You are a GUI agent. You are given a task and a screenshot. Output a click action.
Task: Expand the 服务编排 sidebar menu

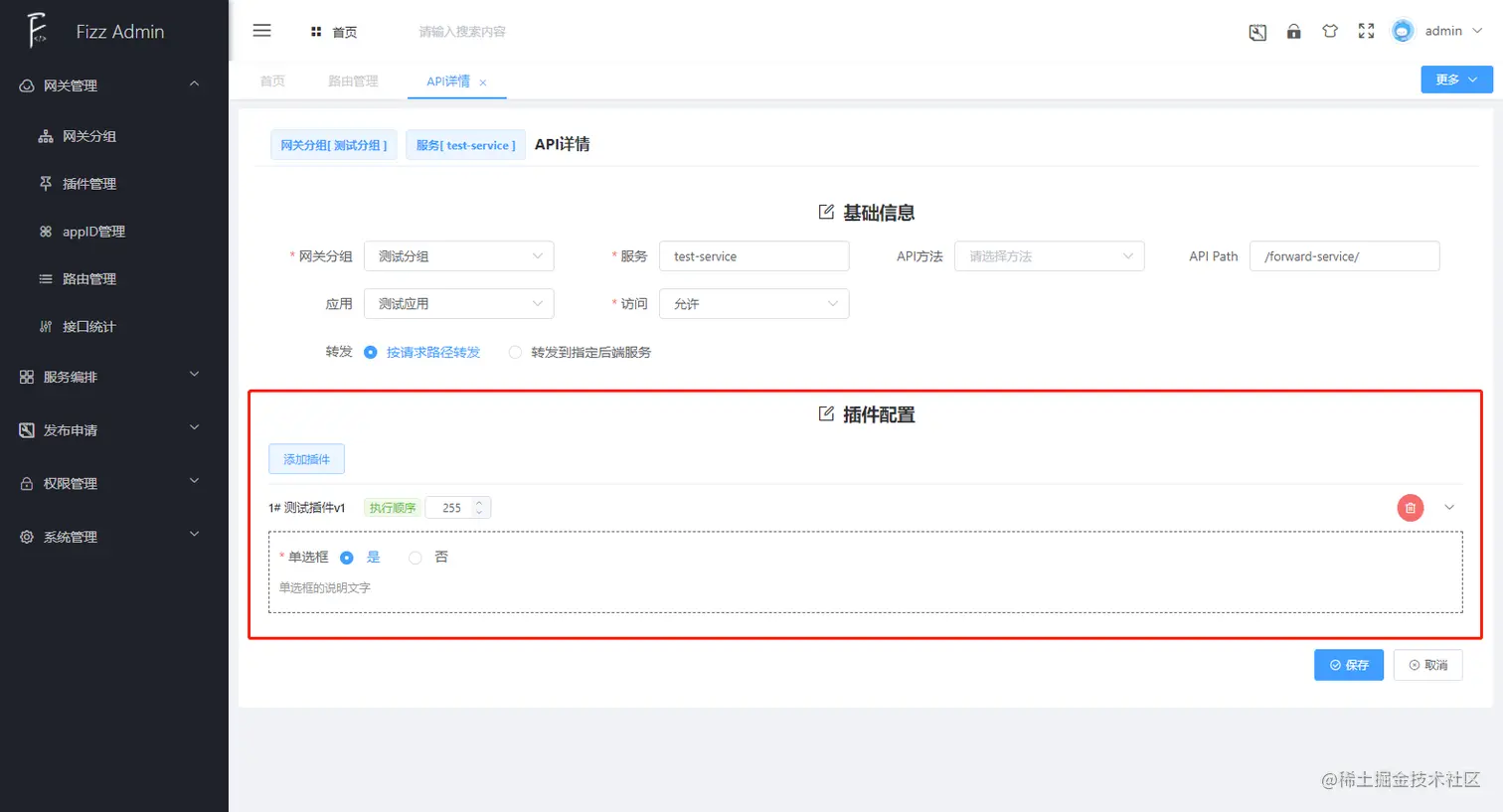(195, 375)
